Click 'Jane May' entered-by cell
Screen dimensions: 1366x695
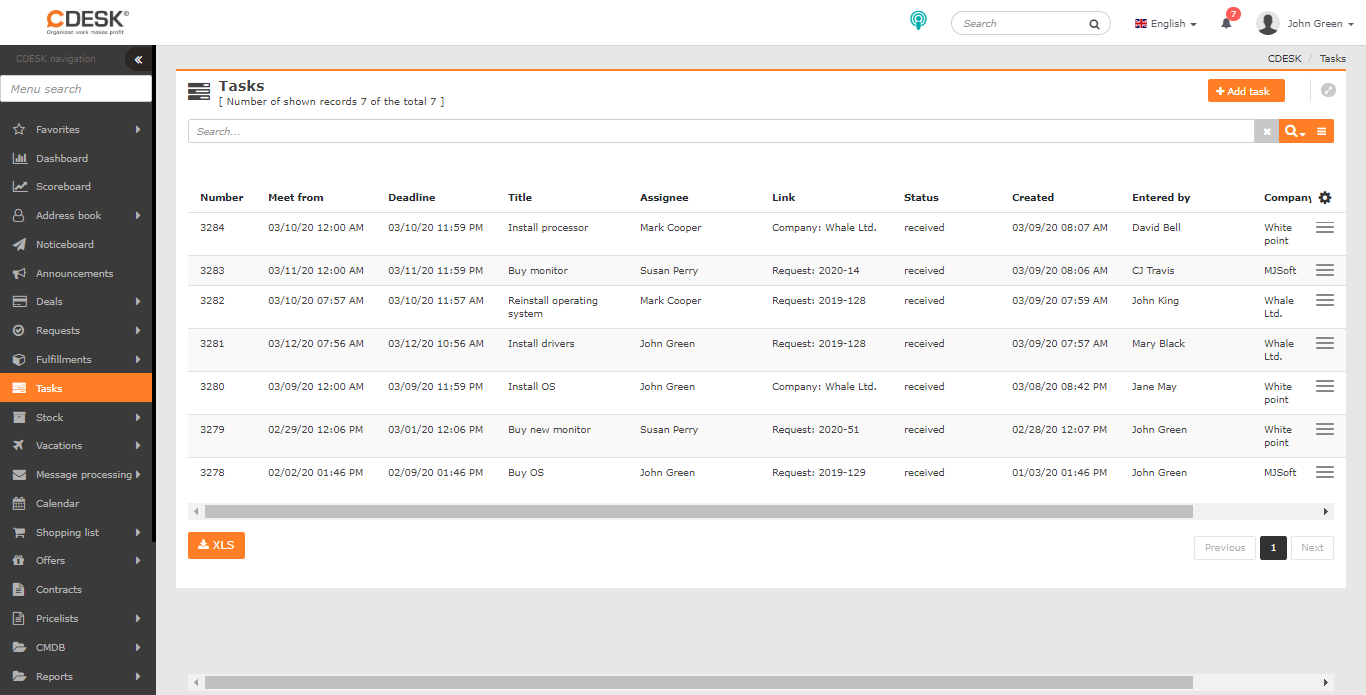pos(1154,387)
